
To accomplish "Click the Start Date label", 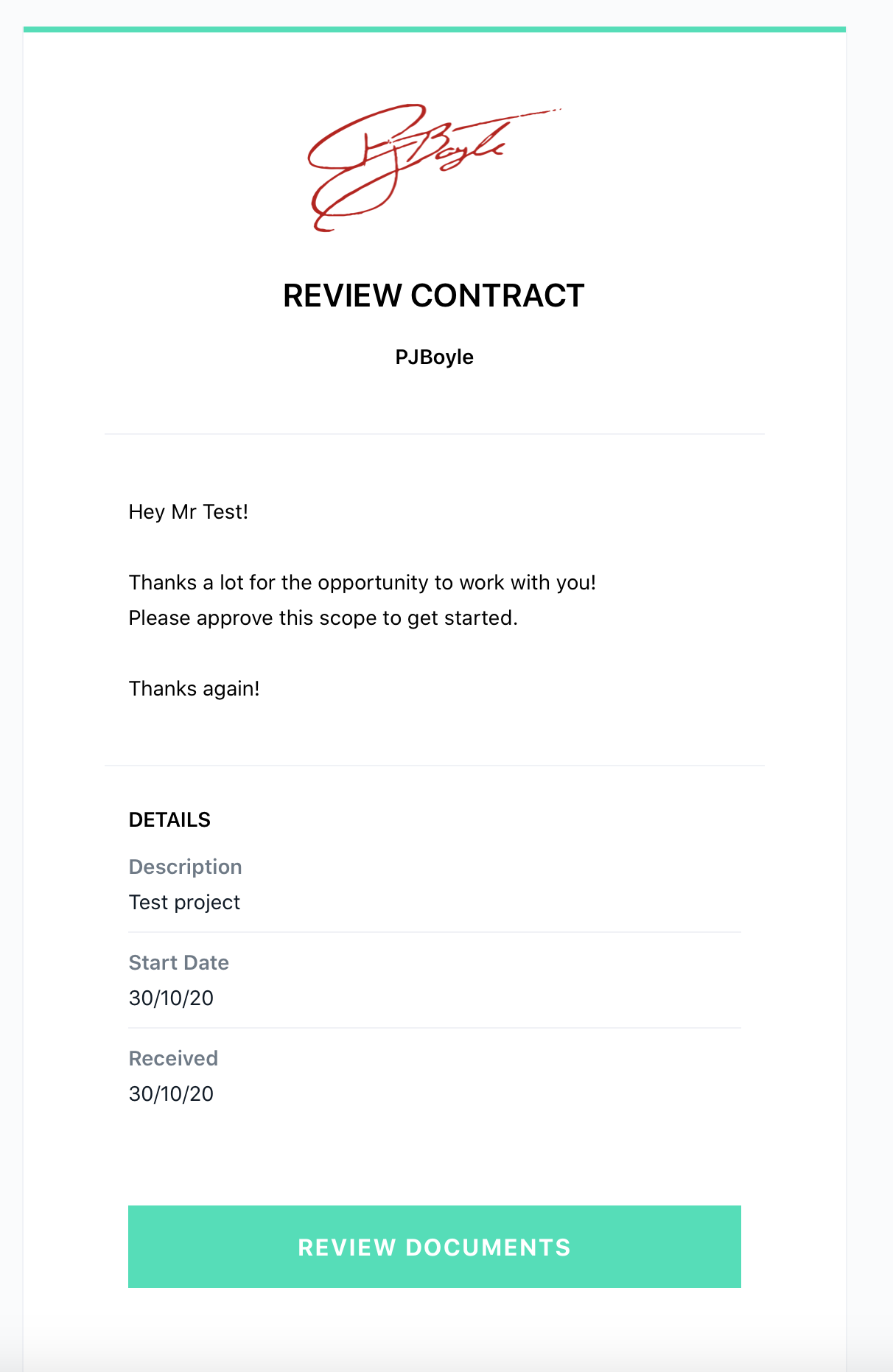I will [179, 962].
